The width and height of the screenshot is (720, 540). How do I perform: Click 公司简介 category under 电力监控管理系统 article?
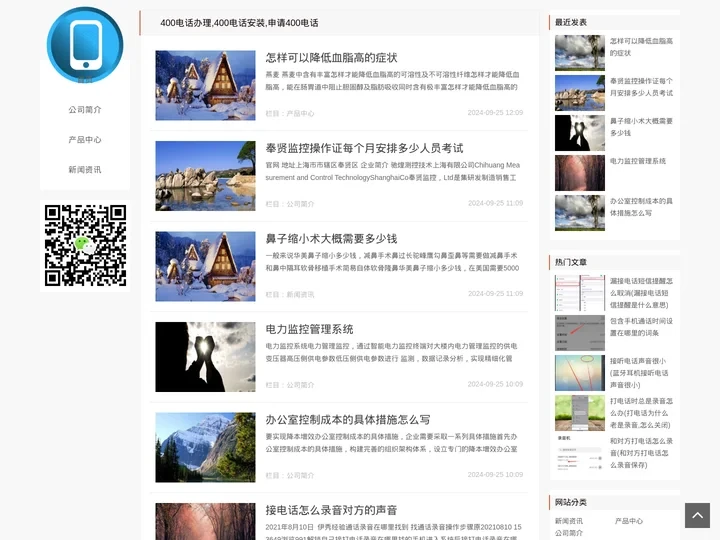tap(300, 385)
